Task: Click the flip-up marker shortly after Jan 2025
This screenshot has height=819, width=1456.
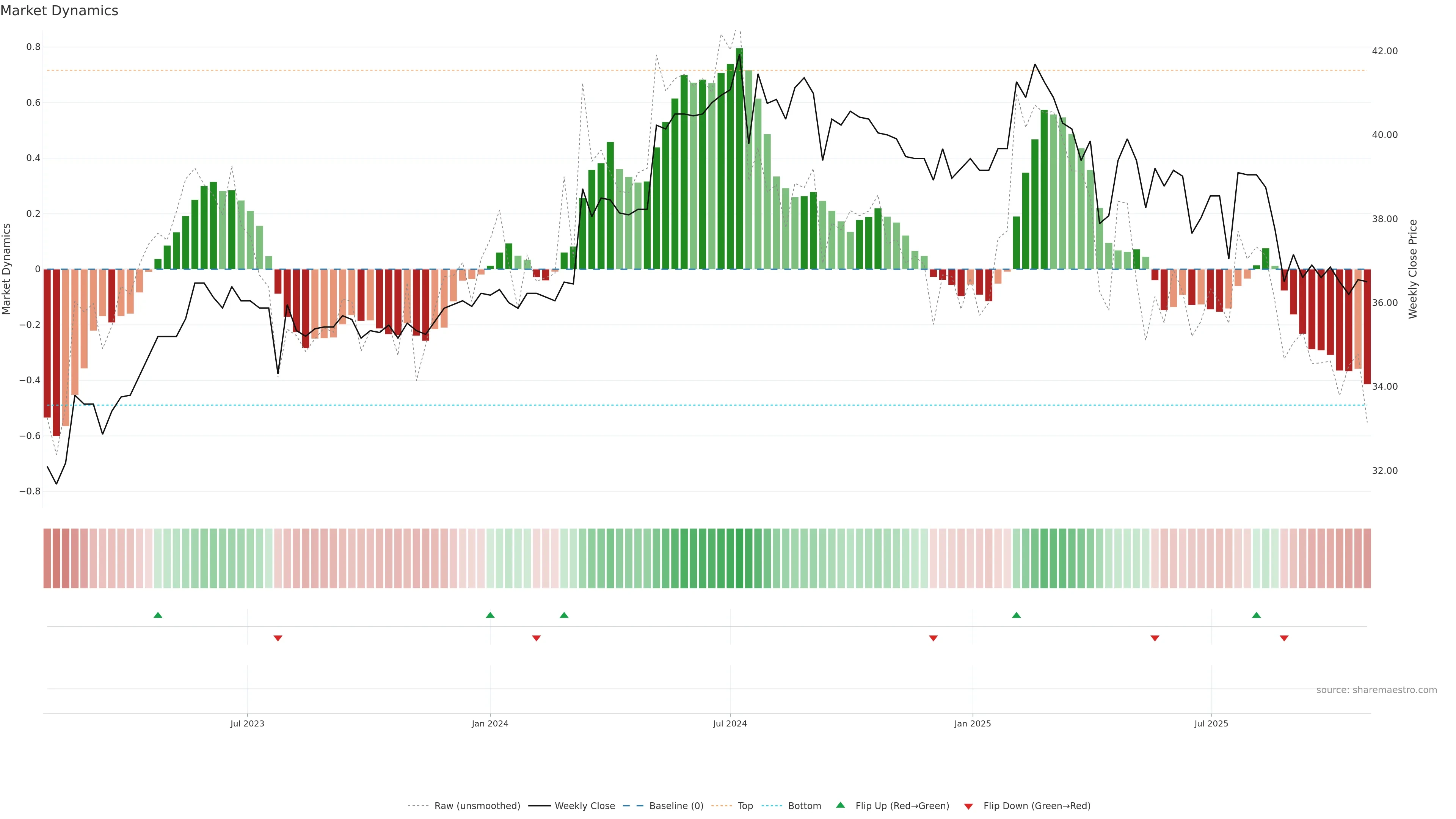Action: point(1016,615)
